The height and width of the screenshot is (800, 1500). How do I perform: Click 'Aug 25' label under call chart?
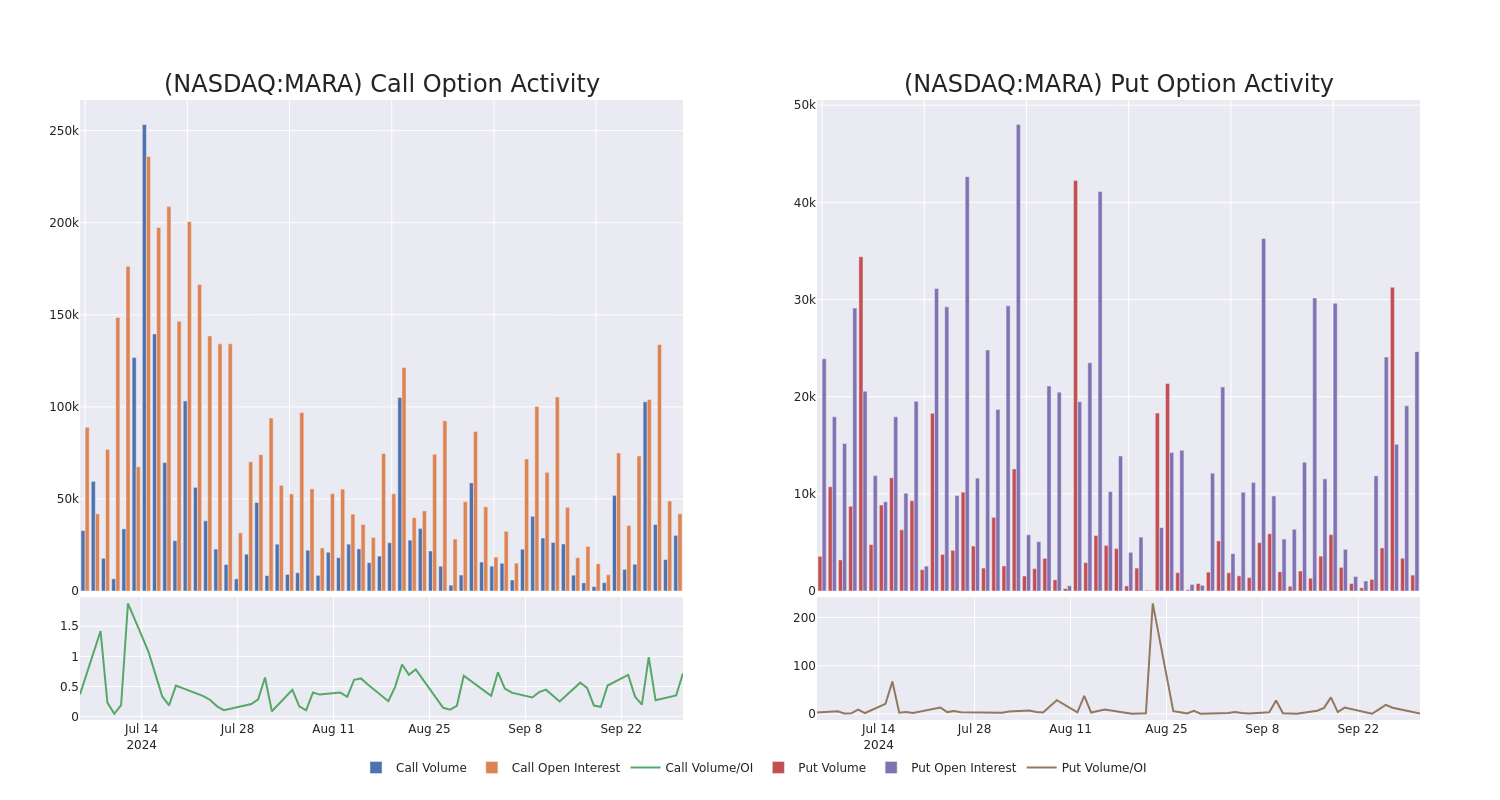coord(429,729)
